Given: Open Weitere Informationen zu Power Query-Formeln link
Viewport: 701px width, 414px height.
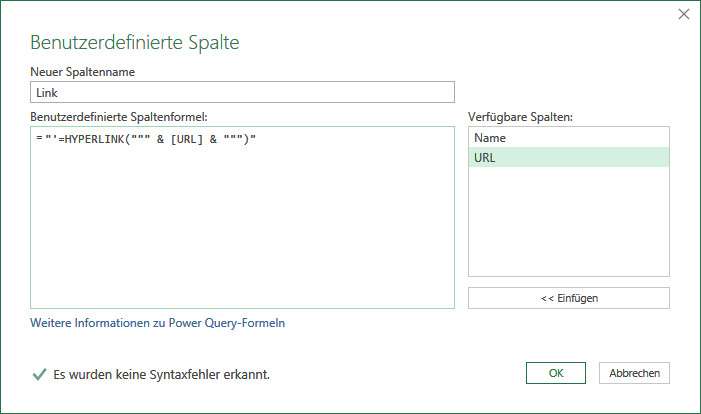Looking at the screenshot, I should click(157, 323).
